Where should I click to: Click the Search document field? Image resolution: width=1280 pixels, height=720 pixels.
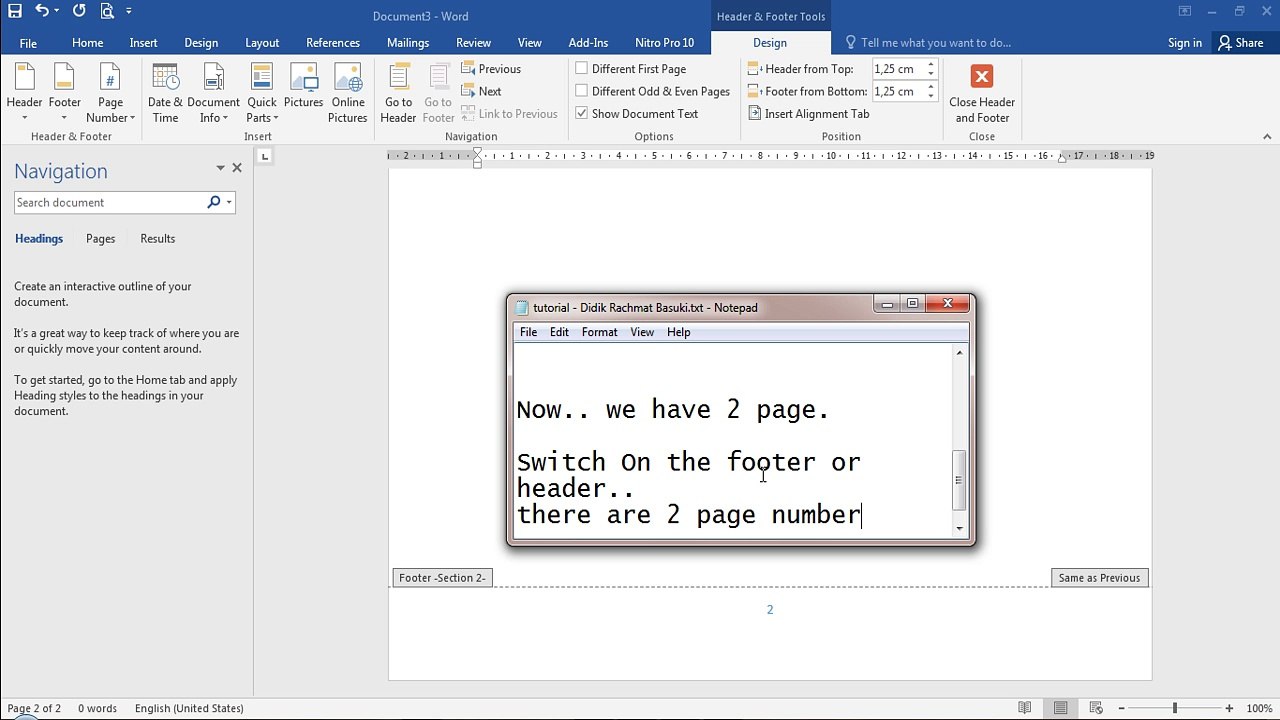(109, 202)
